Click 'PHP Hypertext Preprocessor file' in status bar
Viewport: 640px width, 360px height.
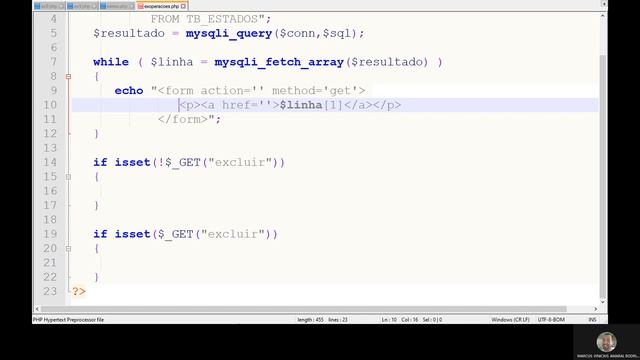(68, 320)
